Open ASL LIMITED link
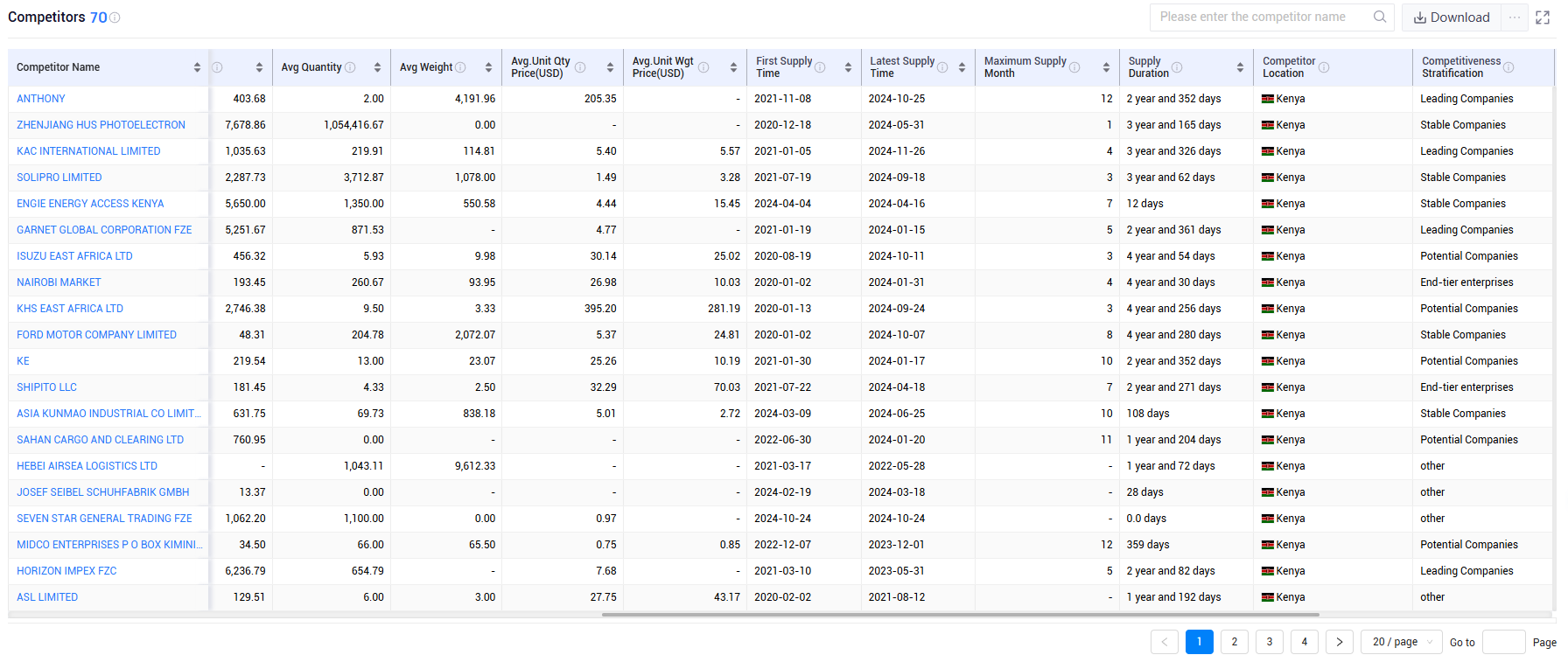 (x=47, y=597)
